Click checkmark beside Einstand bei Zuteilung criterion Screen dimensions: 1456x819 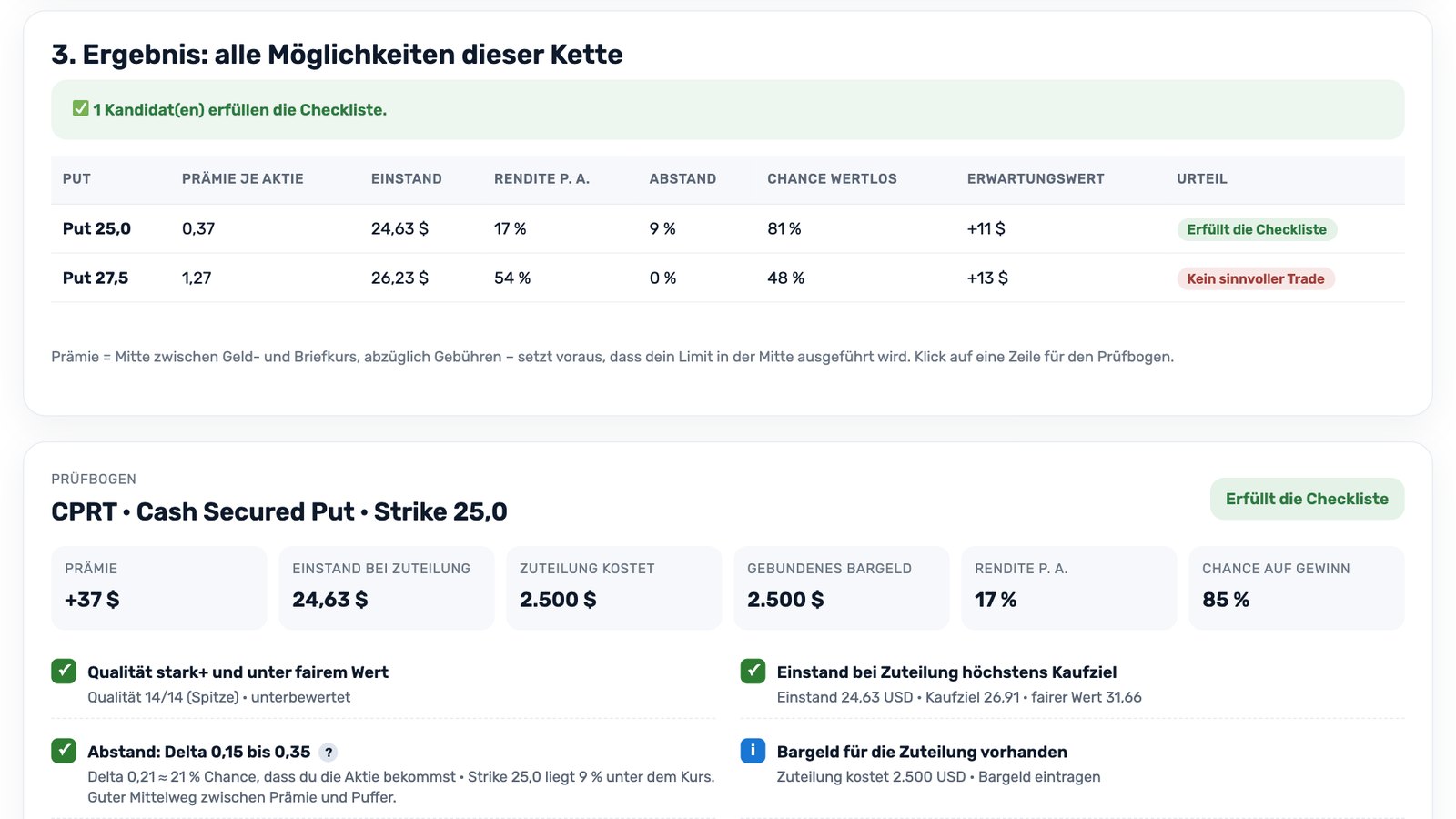coord(753,671)
